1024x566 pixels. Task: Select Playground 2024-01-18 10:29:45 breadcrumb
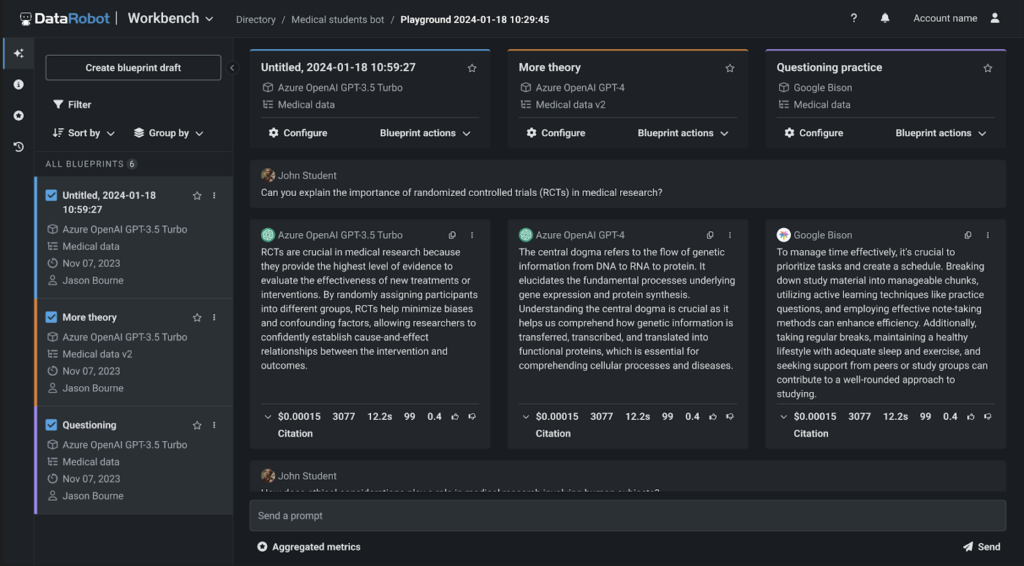(x=475, y=20)
